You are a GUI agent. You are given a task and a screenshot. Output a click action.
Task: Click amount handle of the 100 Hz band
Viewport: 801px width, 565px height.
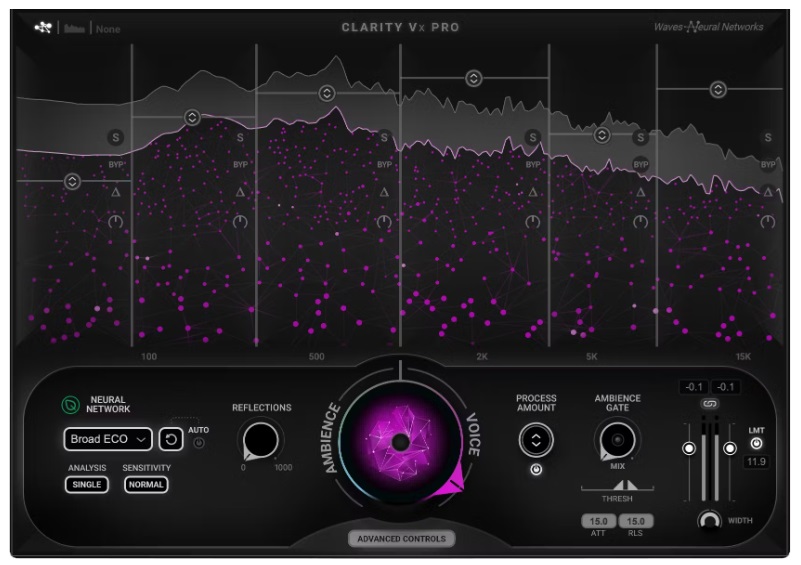tap(192, 118)
